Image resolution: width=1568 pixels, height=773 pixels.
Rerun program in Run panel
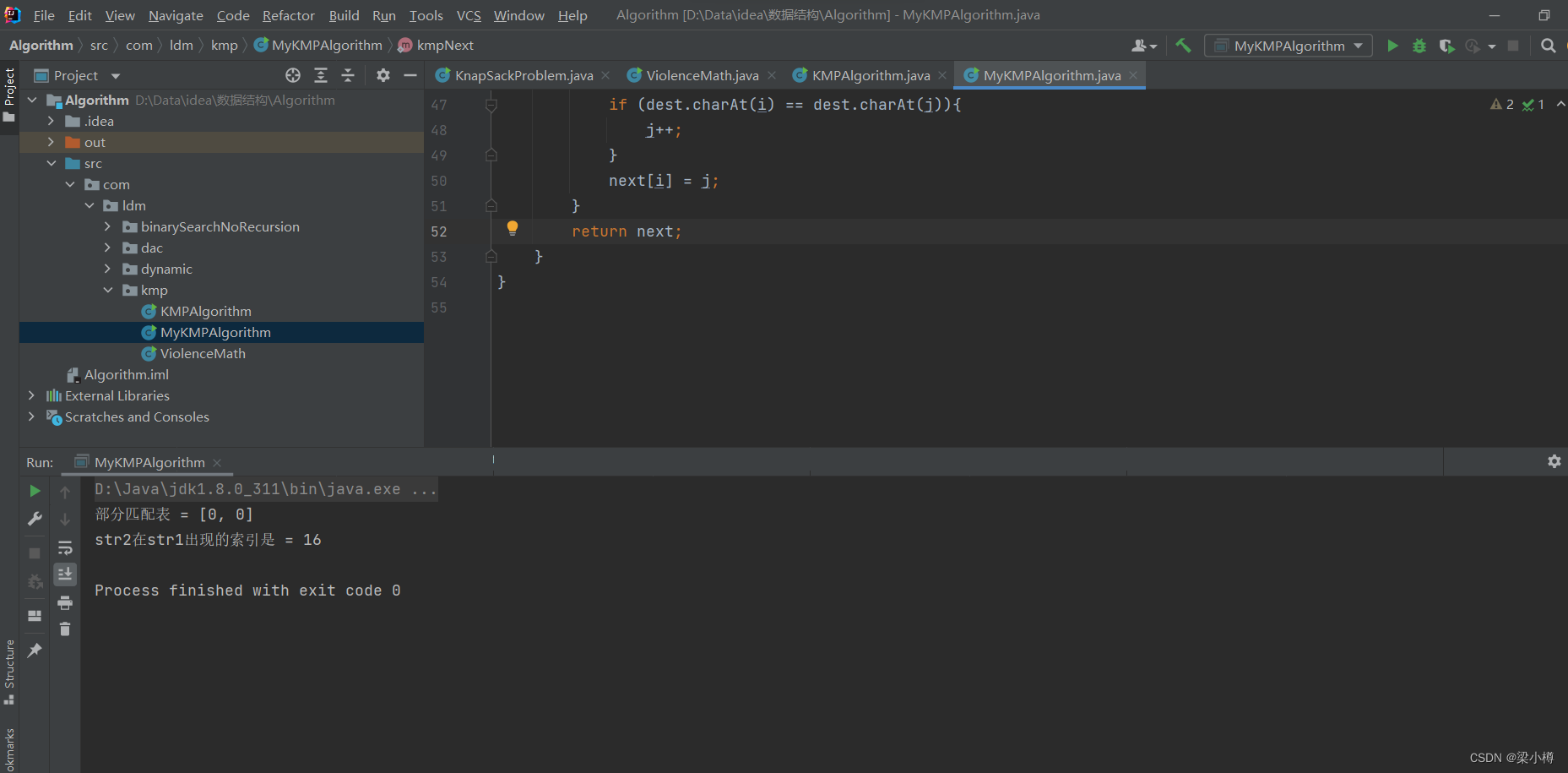tap(35, 491)
